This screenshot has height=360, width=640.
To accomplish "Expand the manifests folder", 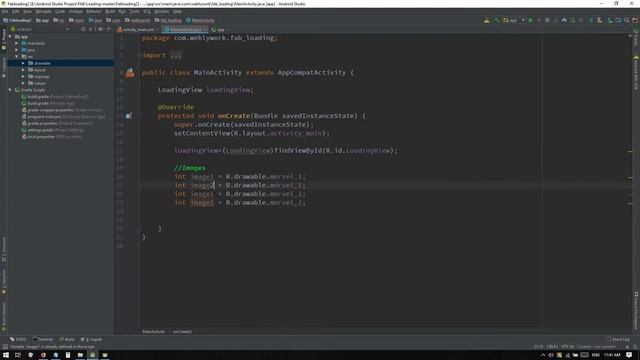I will click(x=17, y=43).
